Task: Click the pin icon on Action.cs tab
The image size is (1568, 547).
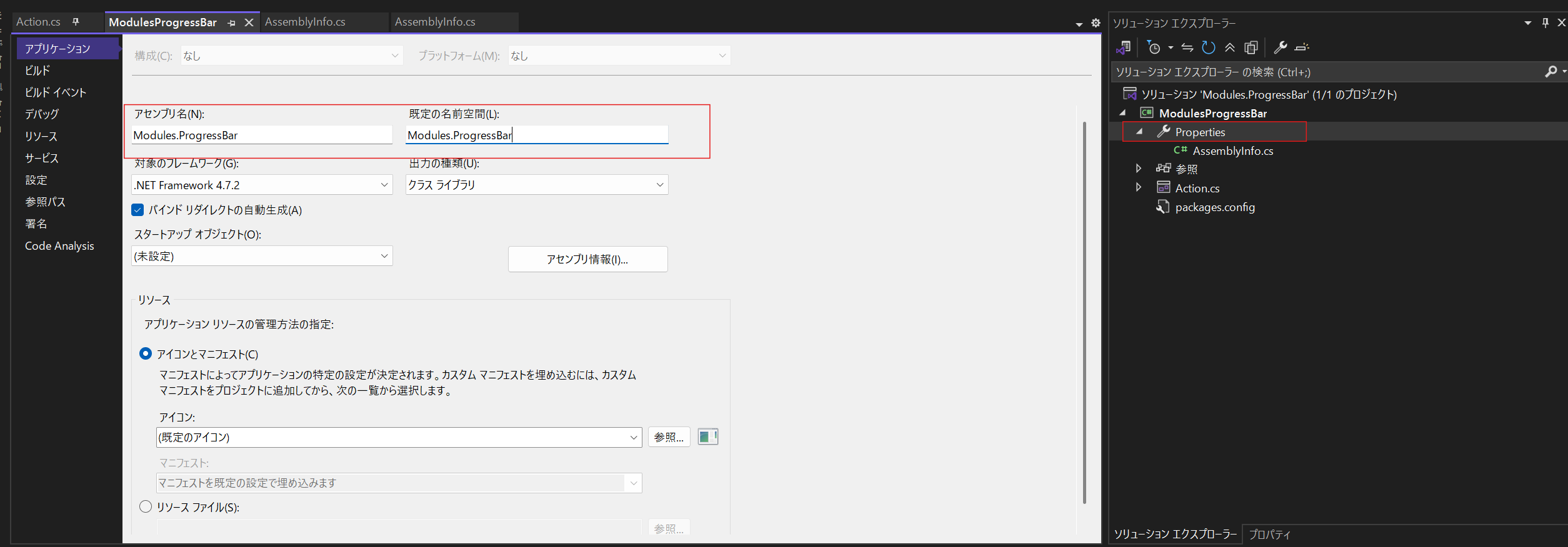Action: tap(76, 22)
